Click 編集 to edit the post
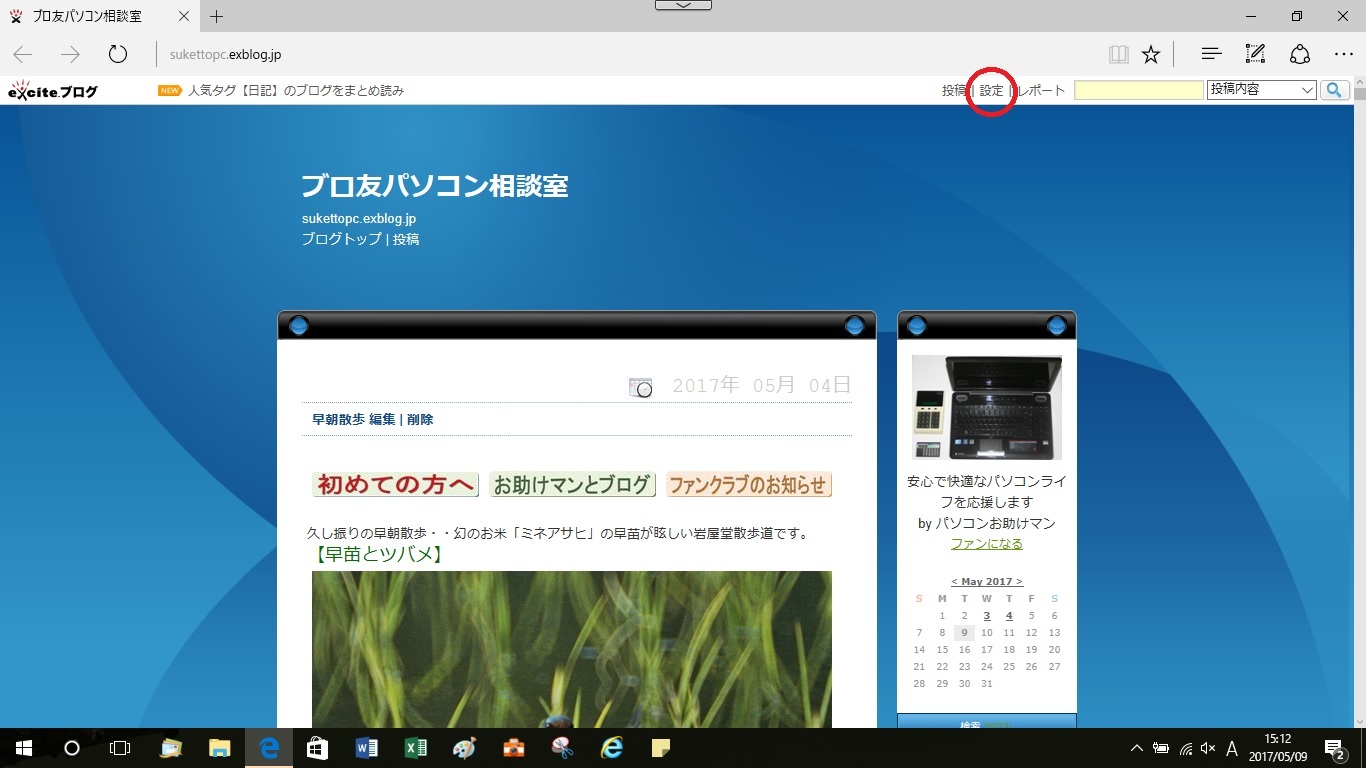1366x768 pixels. [382, 419]
